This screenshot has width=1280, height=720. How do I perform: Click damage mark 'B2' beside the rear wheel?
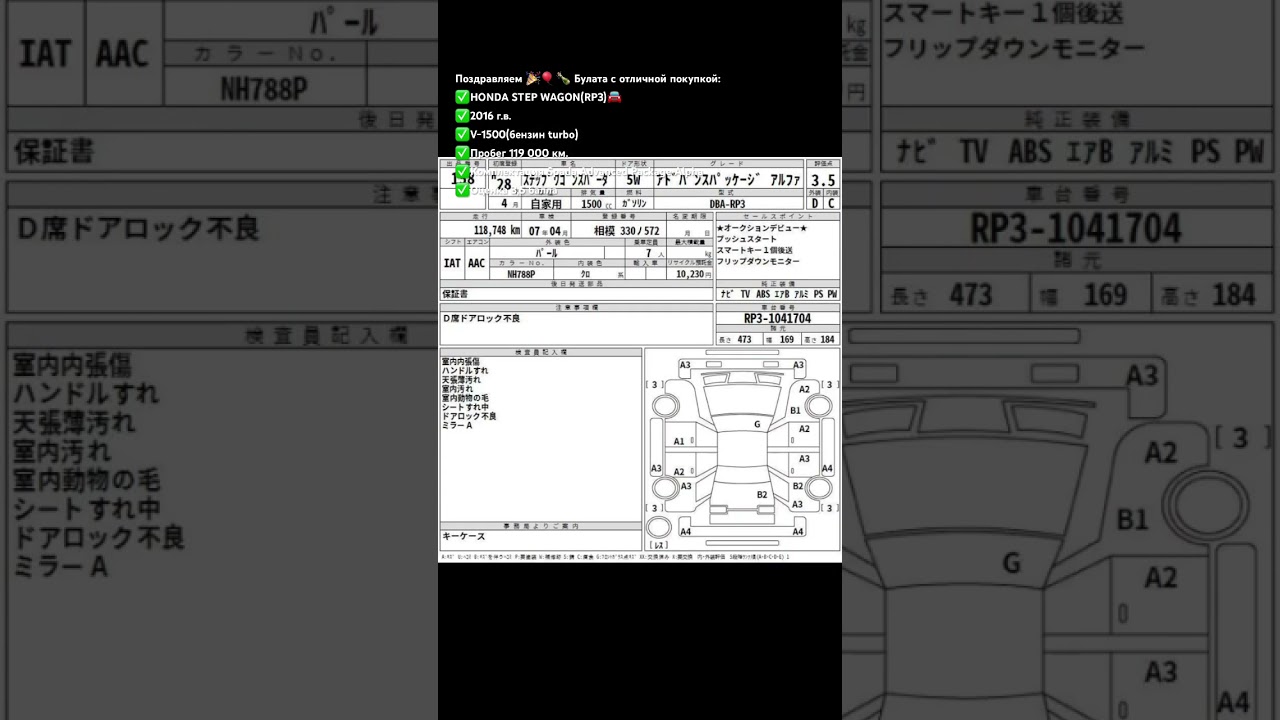click(x=797, y=486)
